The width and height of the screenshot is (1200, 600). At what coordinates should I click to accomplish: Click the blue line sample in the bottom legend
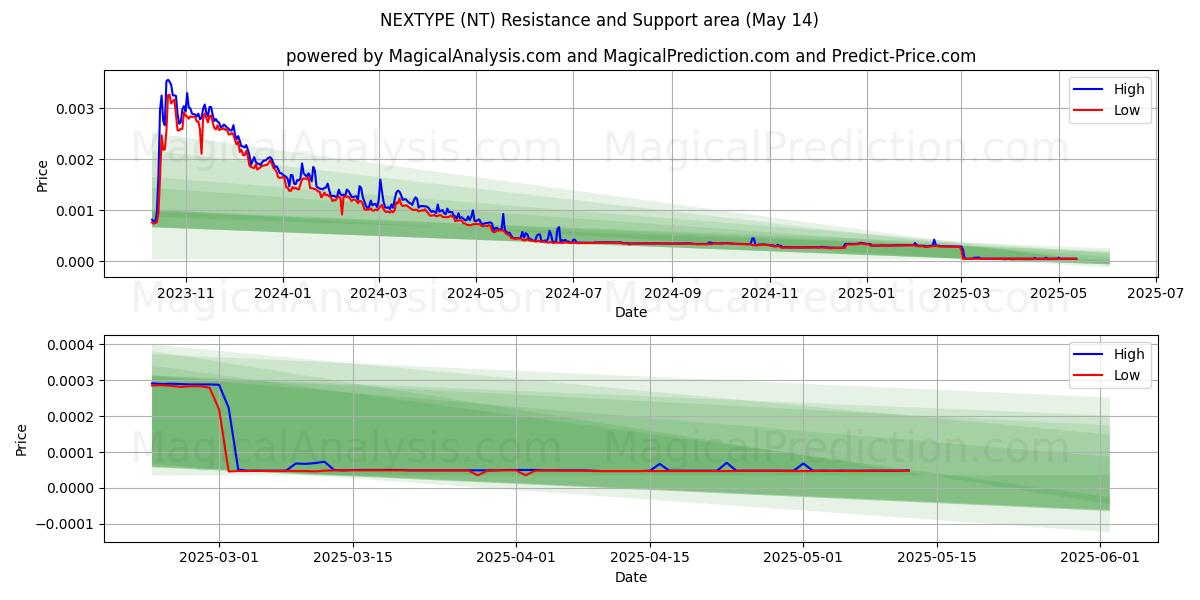[1090, 355]
